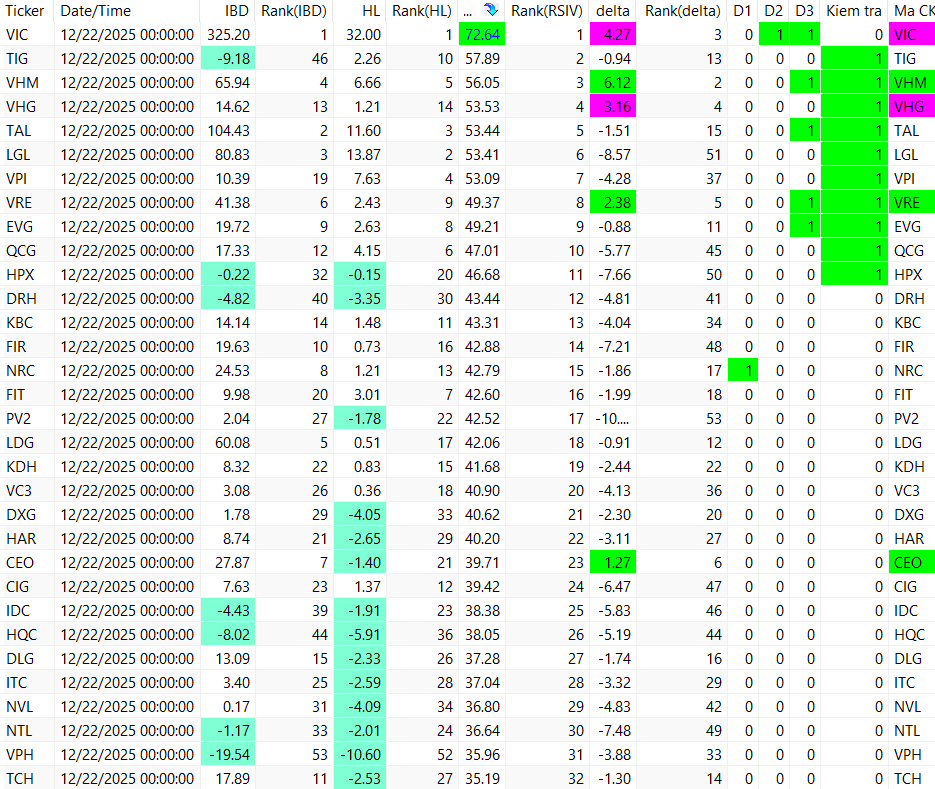Image resolution: width=935 pixels, height=789 pixels.
Task: Click the green VRE cell in the Ma CK column
Action: [912, 202]
